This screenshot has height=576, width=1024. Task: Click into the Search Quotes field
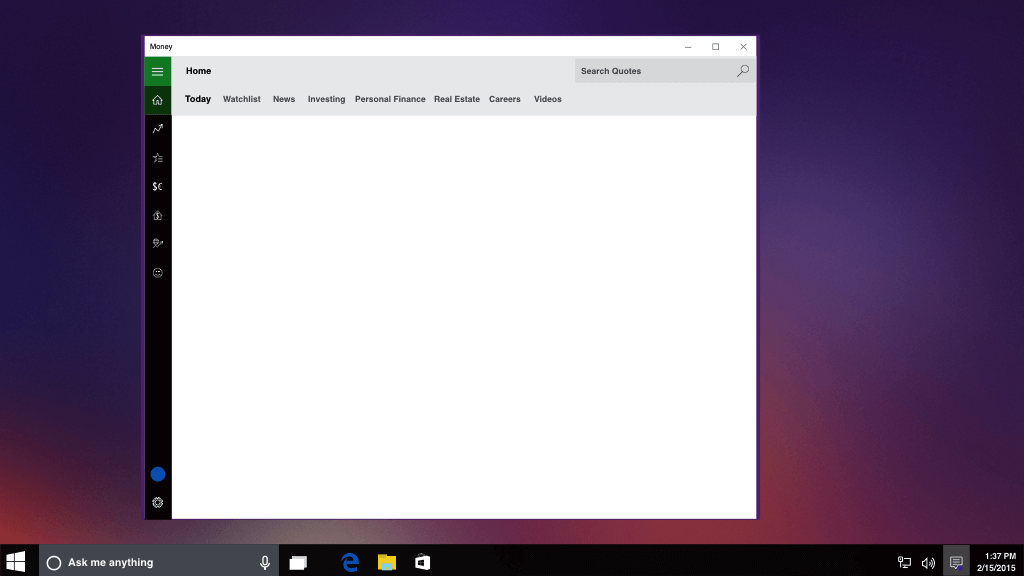click(665, 71)
